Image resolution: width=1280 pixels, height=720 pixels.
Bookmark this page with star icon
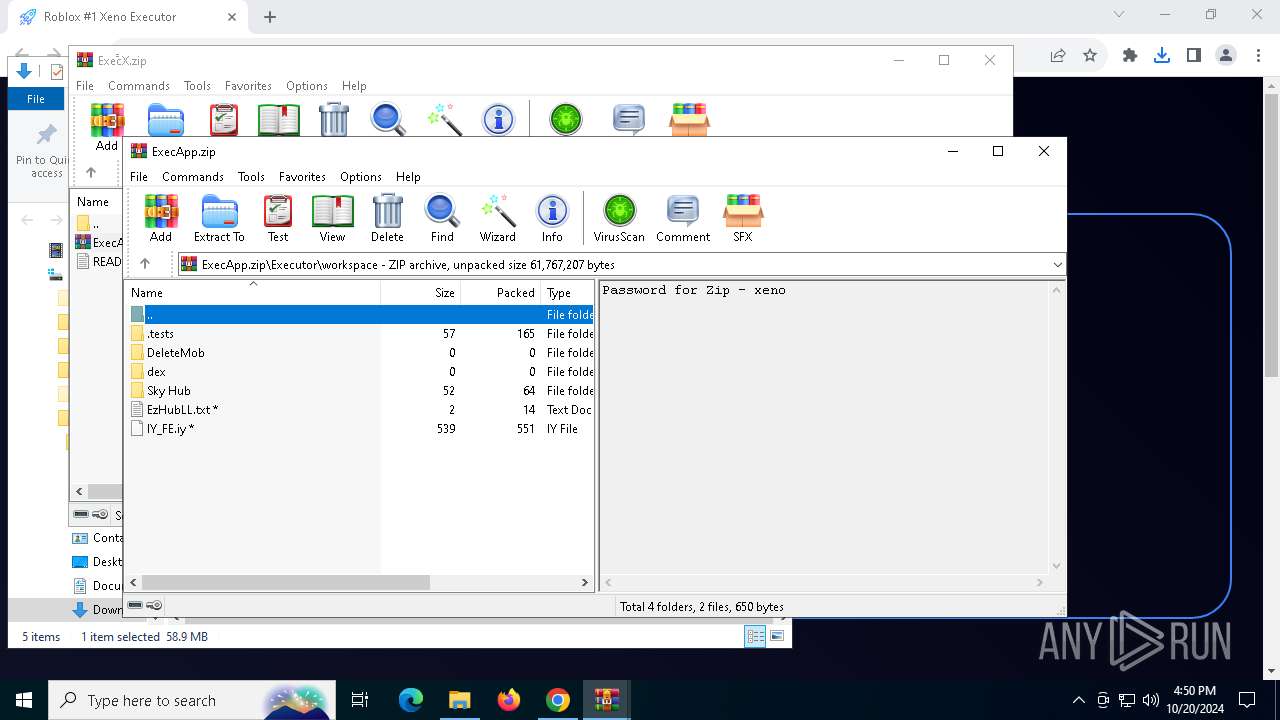(x=1090, y=56)
